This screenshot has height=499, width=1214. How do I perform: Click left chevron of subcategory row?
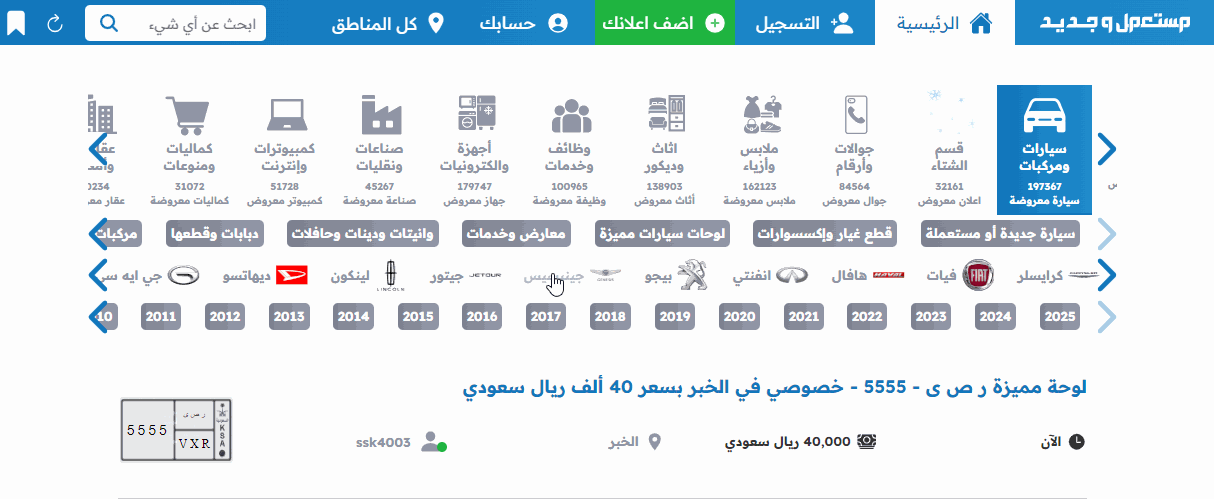(x=98, y=235)
